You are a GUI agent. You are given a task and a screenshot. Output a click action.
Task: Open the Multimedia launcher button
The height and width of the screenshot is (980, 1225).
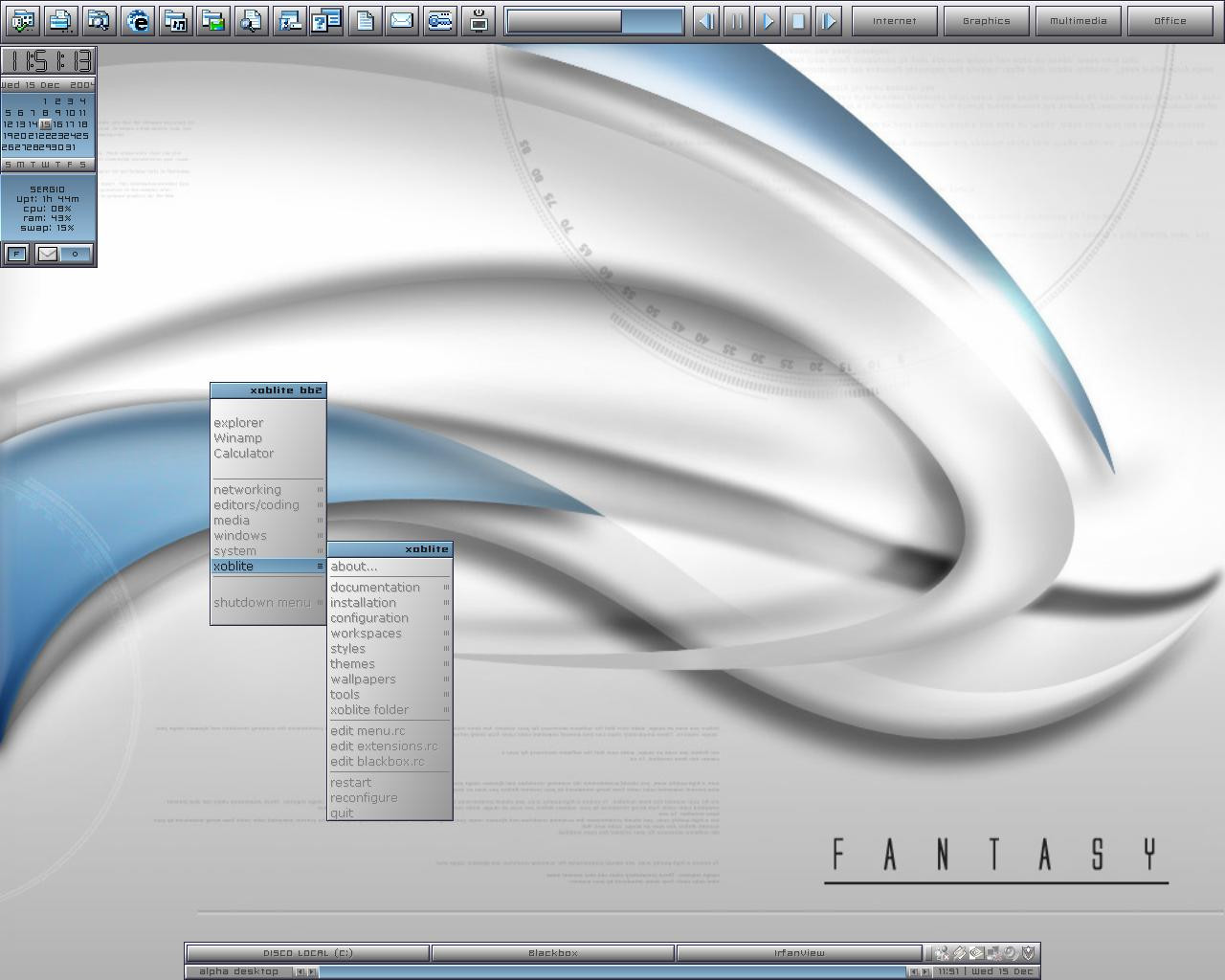tap(1079, 20)
